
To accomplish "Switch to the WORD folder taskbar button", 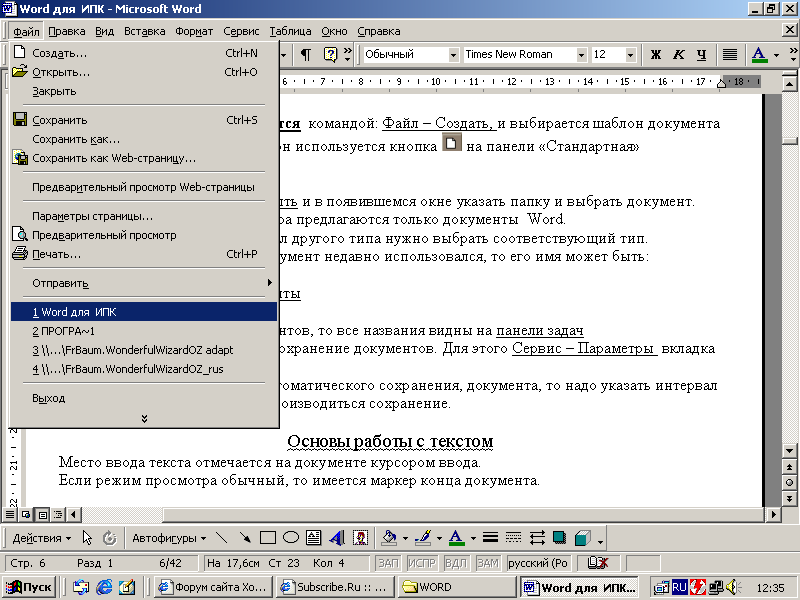I will (x=457, y=587).
